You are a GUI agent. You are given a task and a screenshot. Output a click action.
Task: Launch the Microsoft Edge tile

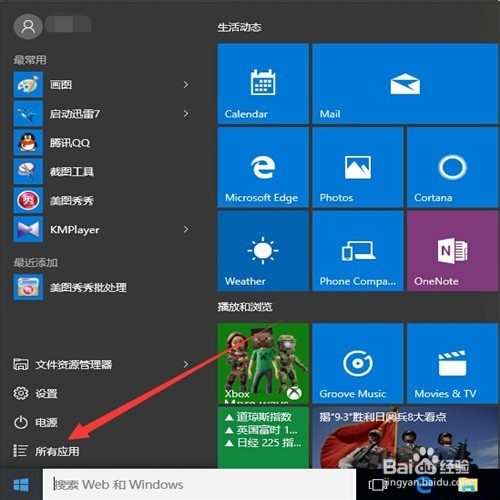(263, 167)
